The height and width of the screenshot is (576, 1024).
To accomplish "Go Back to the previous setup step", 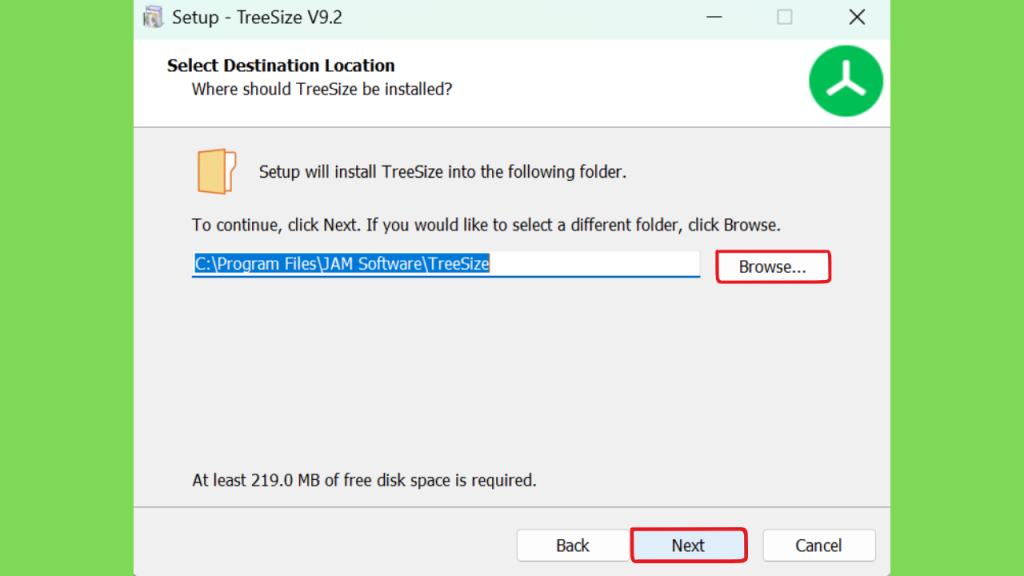I will [573, 545].
